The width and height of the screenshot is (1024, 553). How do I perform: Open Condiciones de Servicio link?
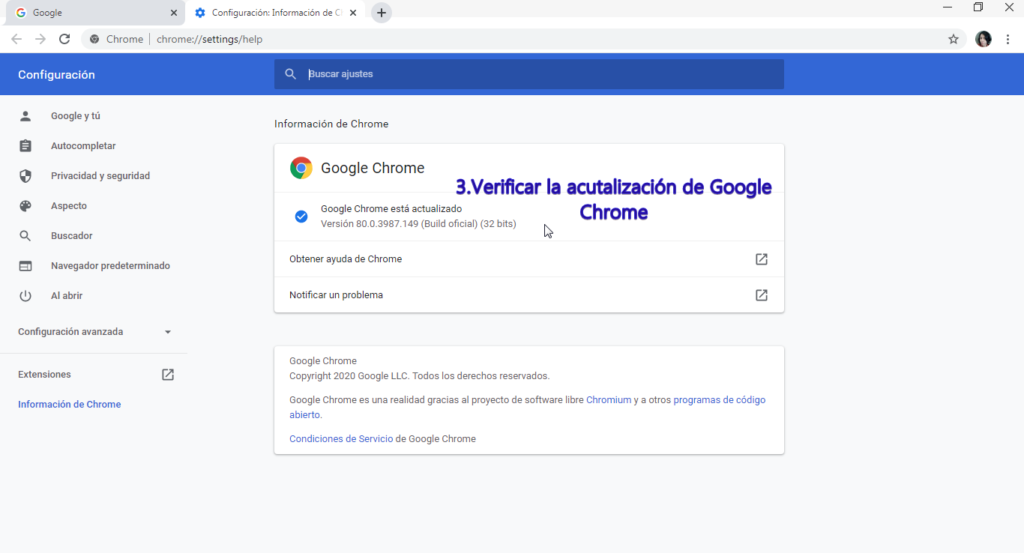pos(340,439)
